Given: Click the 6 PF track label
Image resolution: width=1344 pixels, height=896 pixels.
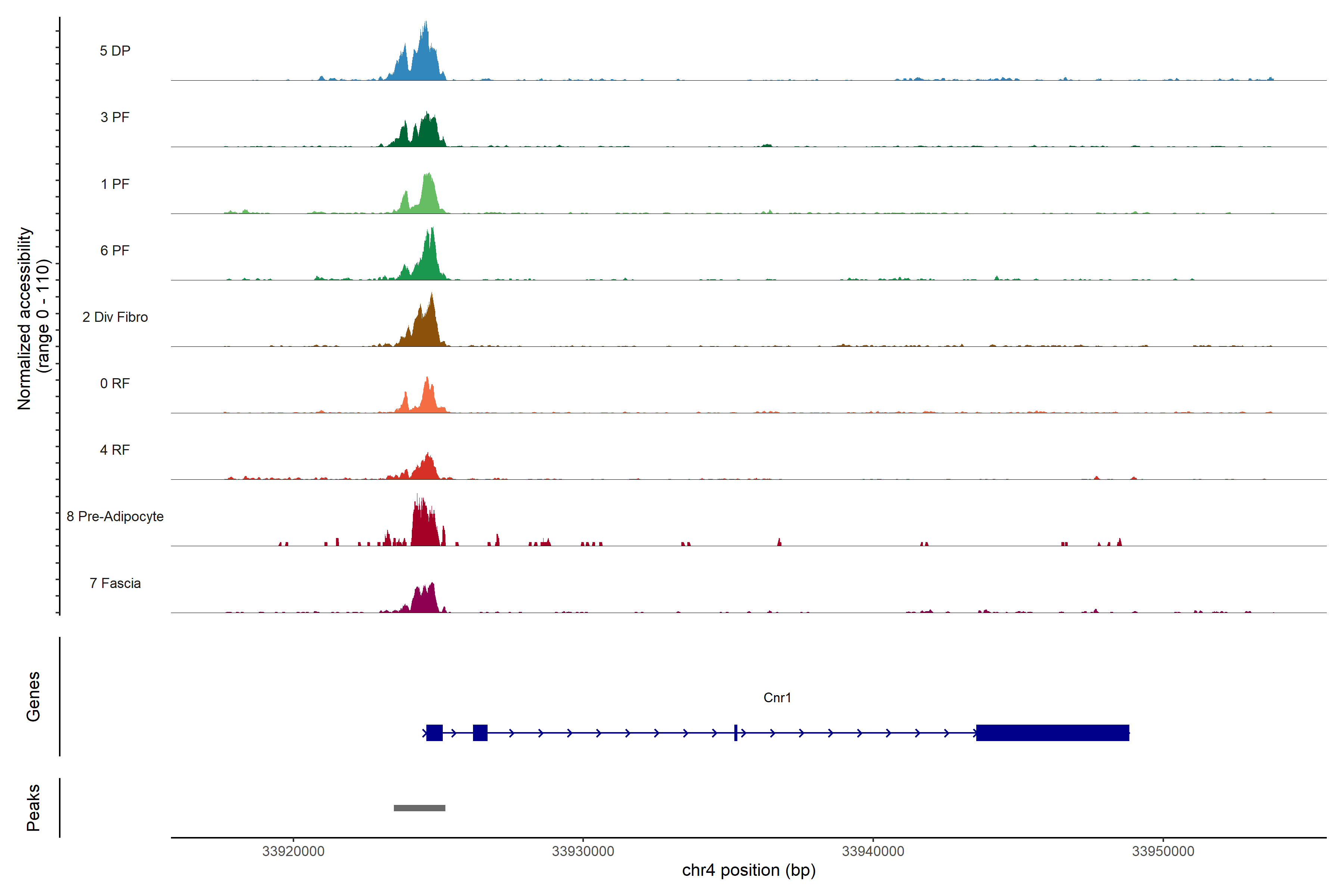Looking at the screenshot, I should pos(115,250).
